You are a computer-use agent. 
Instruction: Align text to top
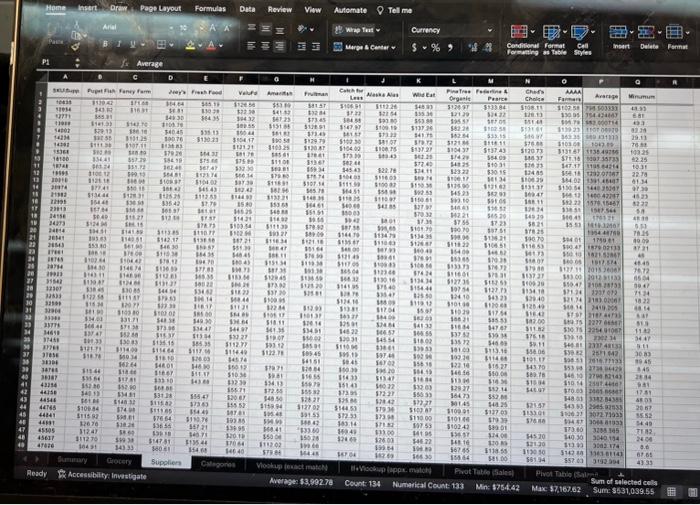tap(252, 28)
